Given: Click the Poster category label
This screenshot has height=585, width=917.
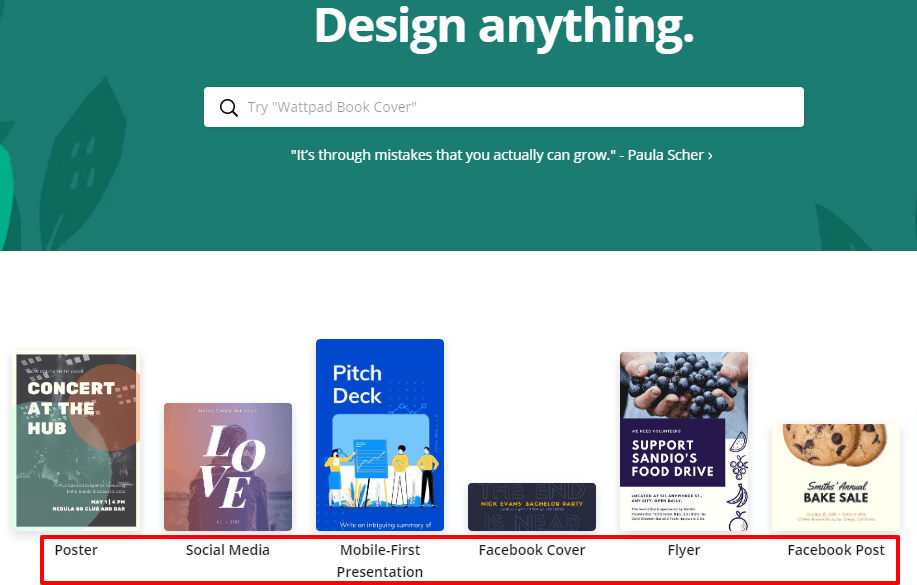Looking at the screenshot, I should pyautogui.click(x=76, y=550).
